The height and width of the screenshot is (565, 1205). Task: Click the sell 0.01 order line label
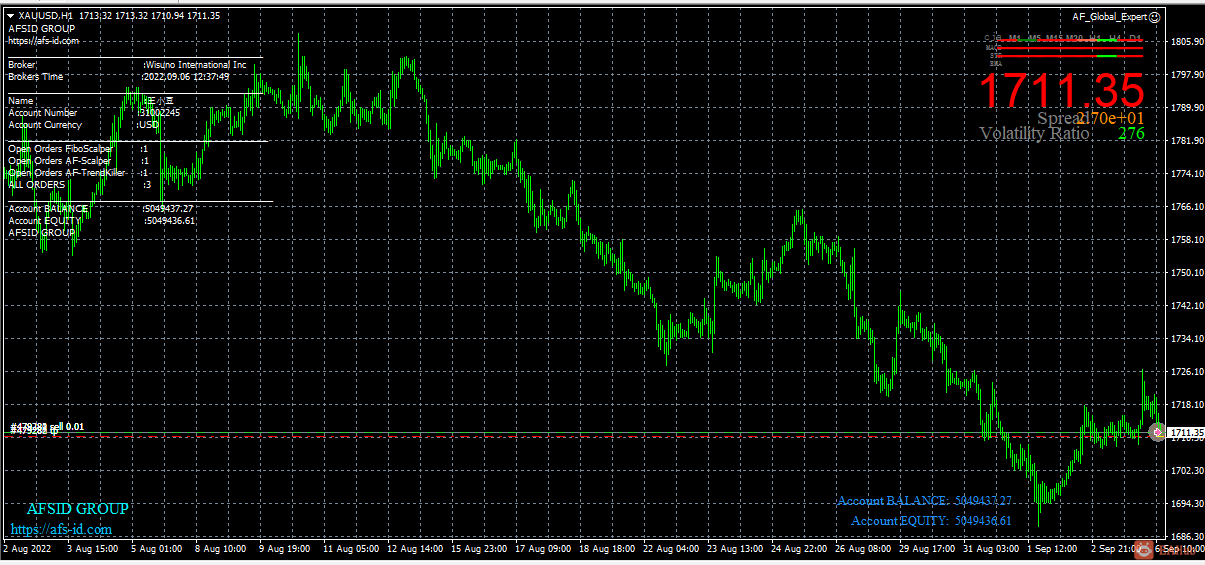point(46,427)
